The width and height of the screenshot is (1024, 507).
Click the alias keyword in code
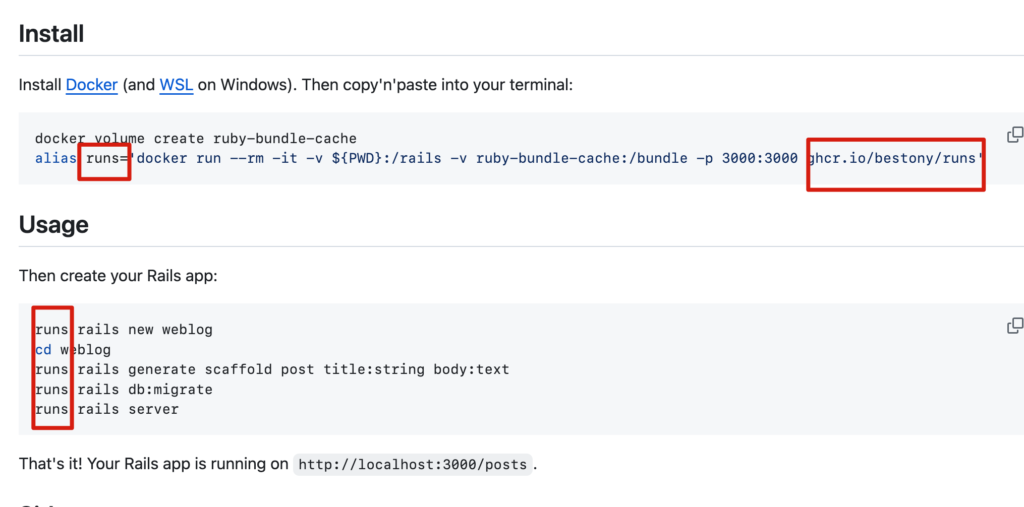(55, 158)
